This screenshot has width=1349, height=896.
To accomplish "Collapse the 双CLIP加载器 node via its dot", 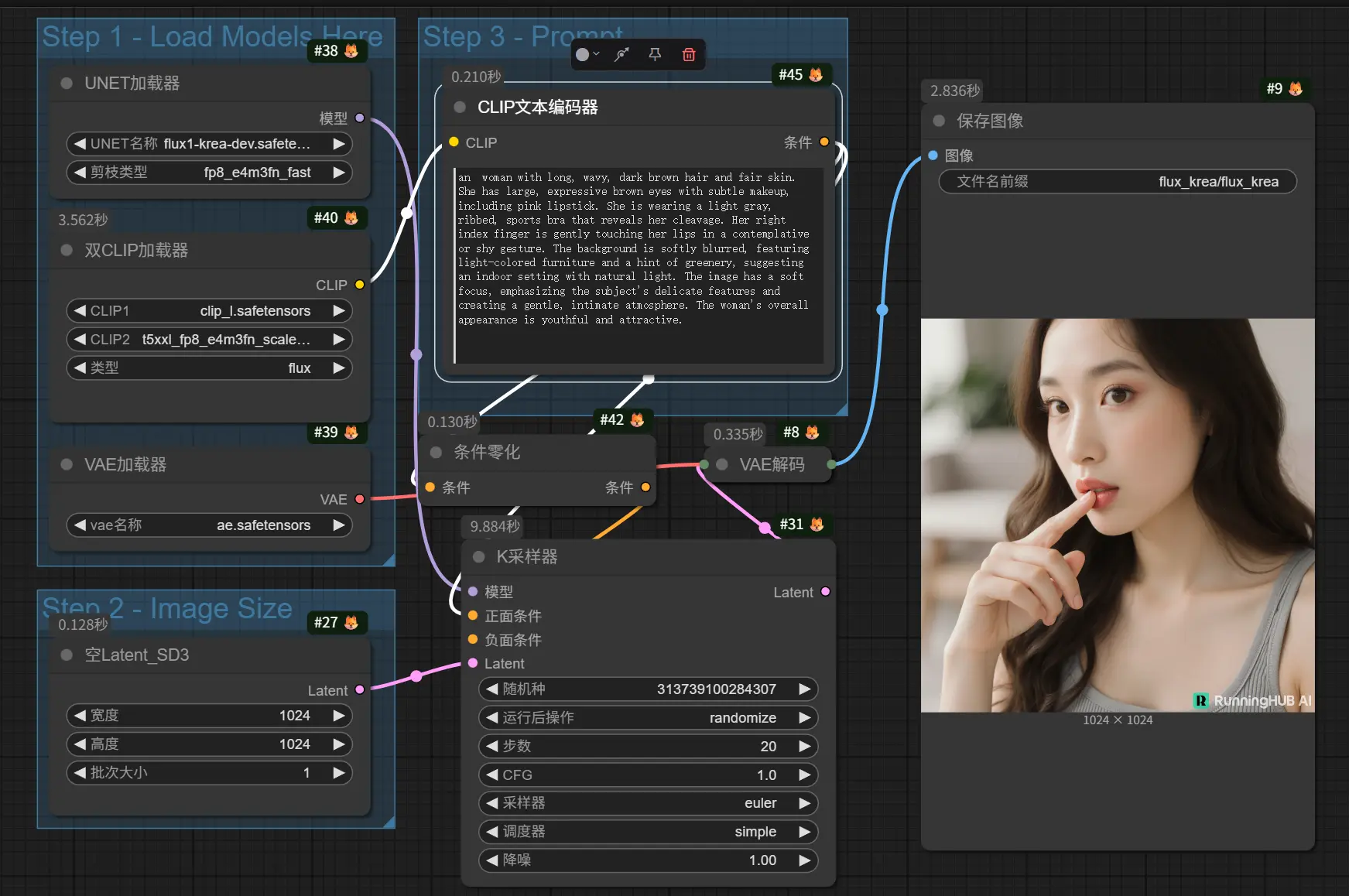I will (67, 250).
